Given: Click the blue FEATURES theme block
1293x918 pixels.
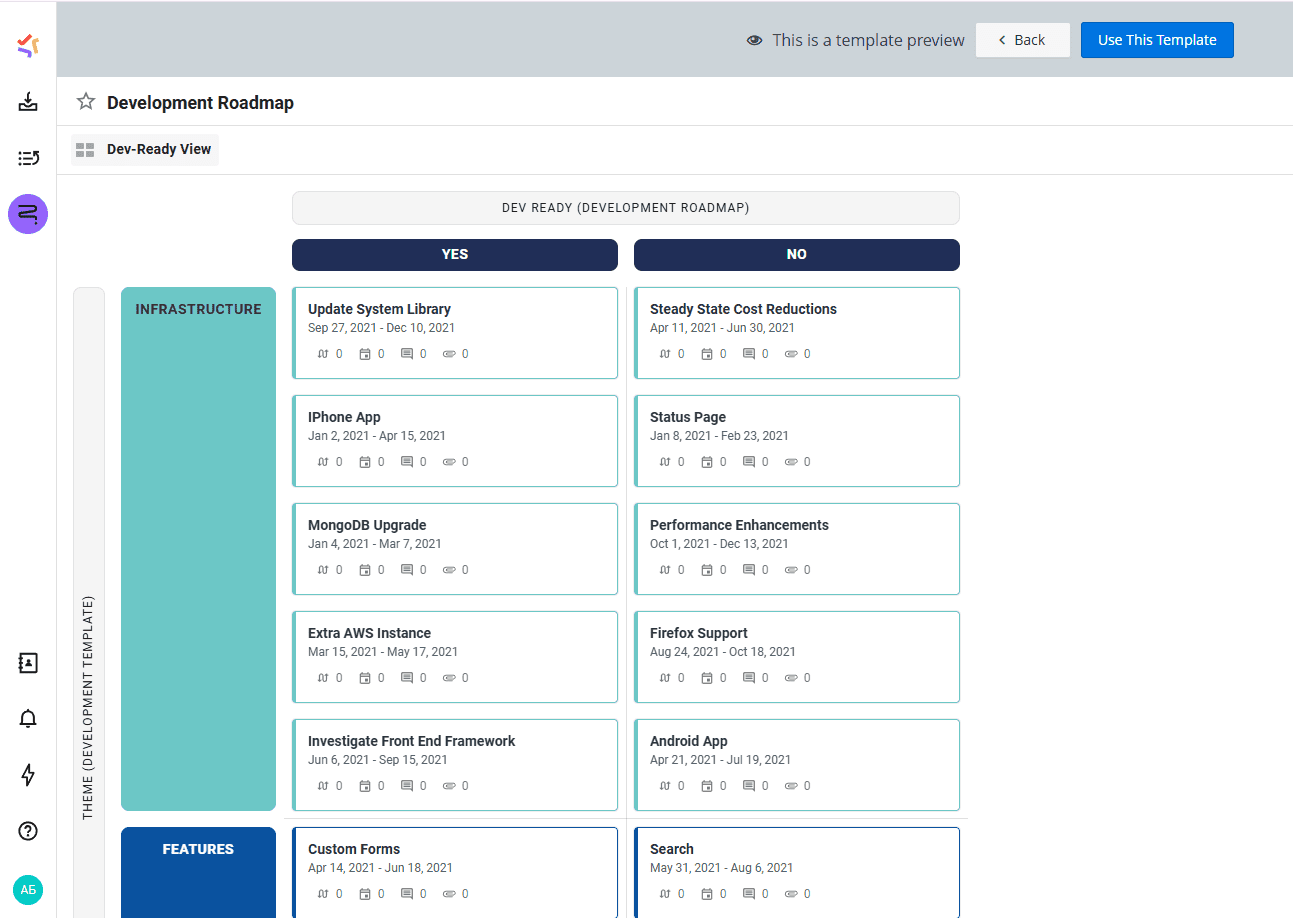Looking at the screenshot, I should 198,870.
